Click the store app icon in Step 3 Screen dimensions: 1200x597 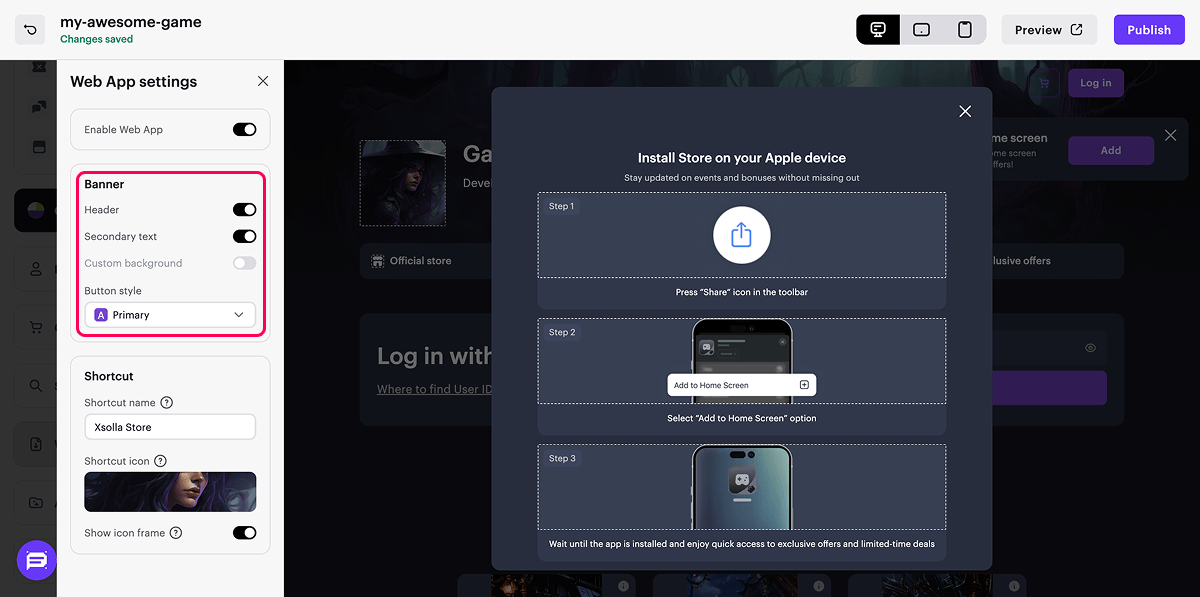click(x=742, y=482)
